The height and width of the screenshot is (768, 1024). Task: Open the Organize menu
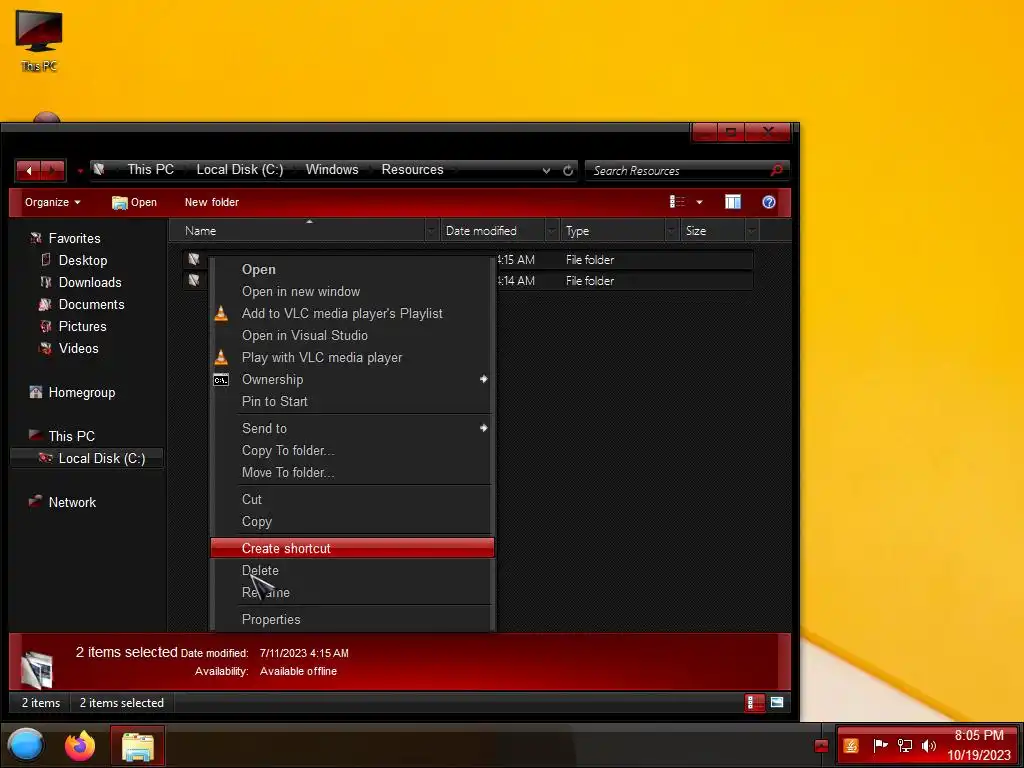click(52, 202)
